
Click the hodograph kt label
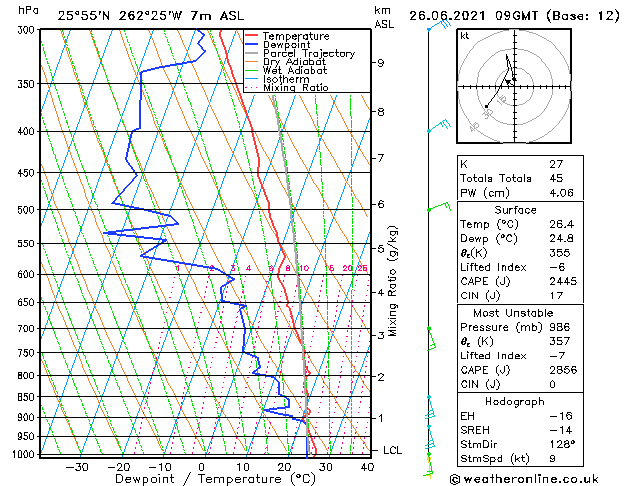click(x=465, y=36)
